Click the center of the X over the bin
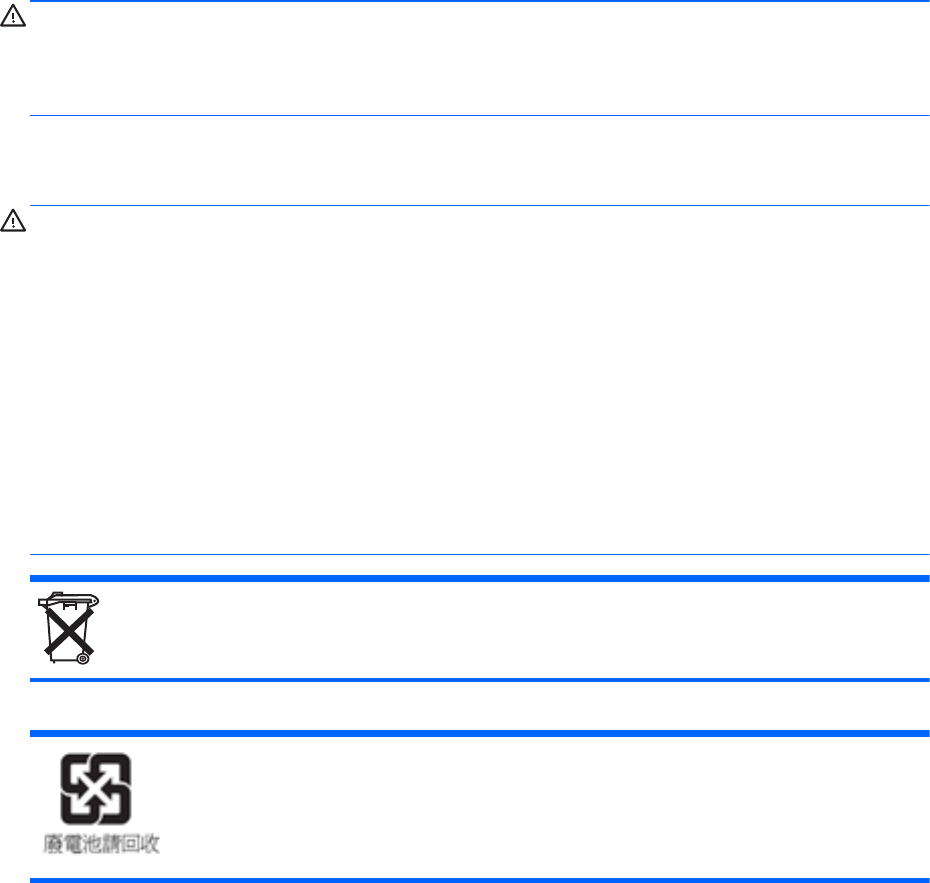The height and width of the screenshot is (883, 930). 68,630
